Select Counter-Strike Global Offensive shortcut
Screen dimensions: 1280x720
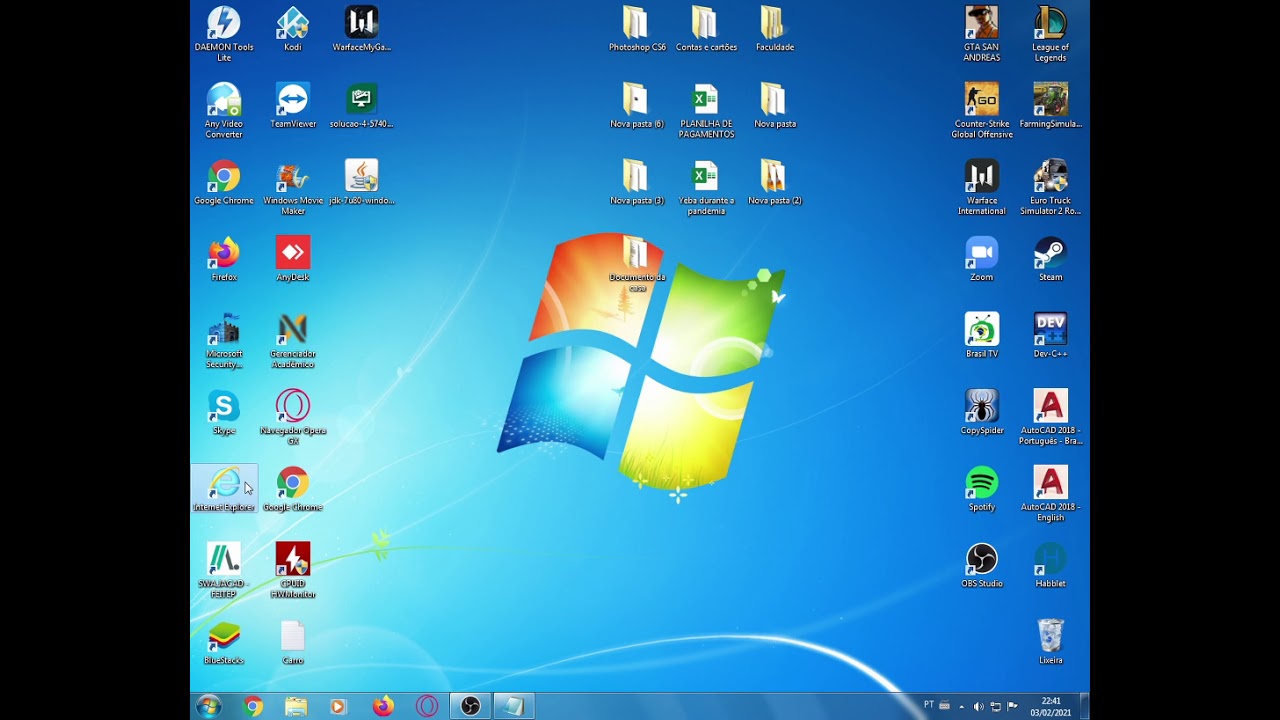[981, 110]
